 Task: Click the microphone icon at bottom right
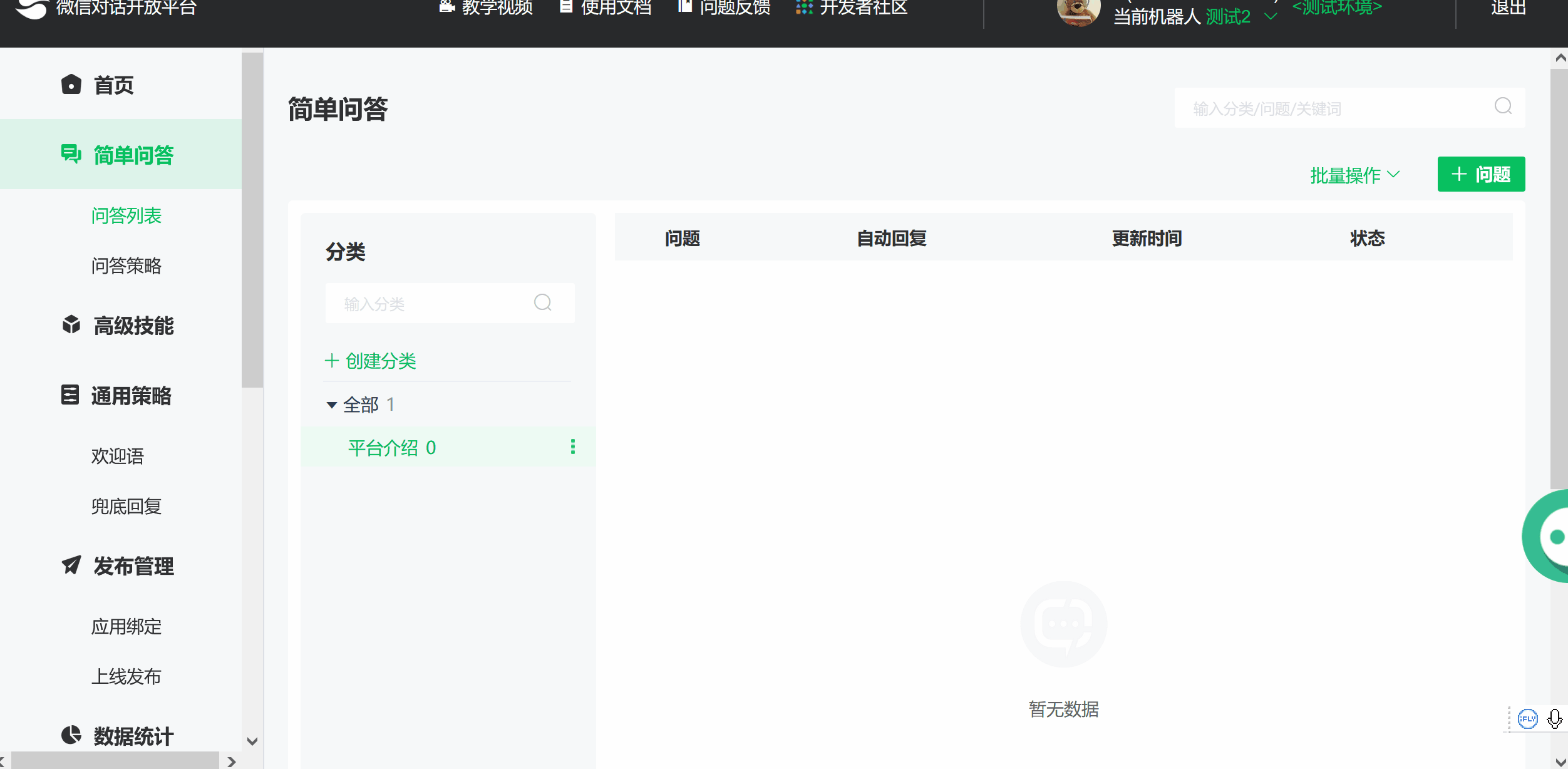1554,718
